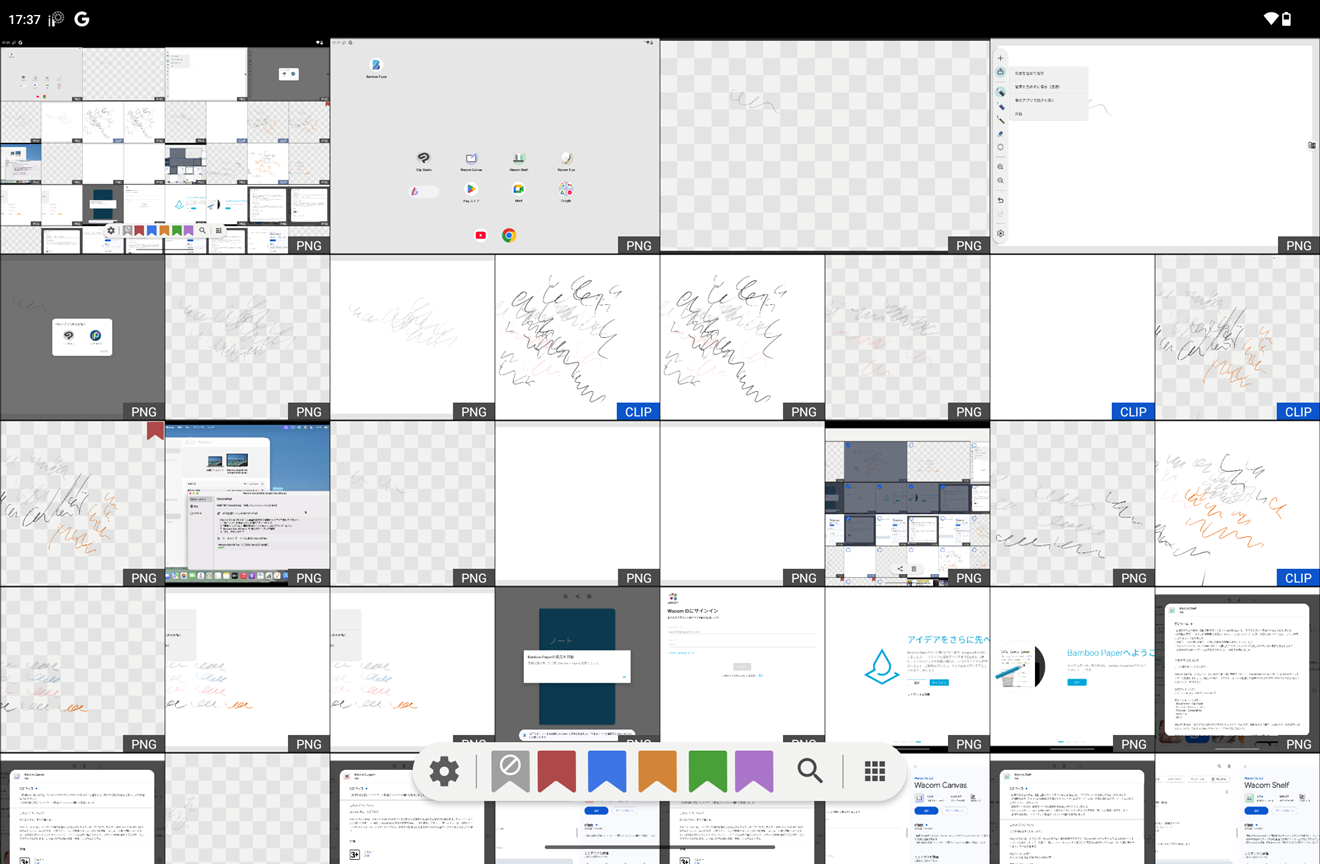Filter by the orange bookmark
Viewport: 1320px width, 864px height.
(x=657, y=771)
